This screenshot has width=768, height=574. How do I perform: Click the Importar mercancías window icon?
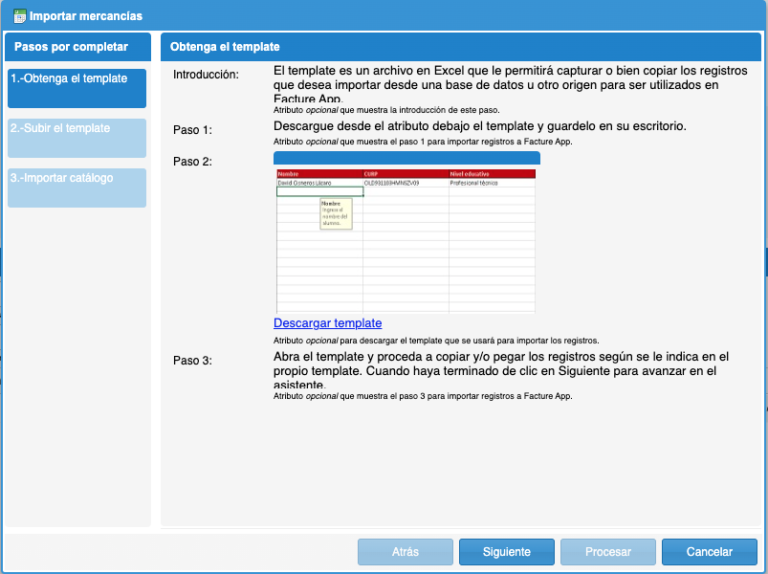[x=19, y=16]
